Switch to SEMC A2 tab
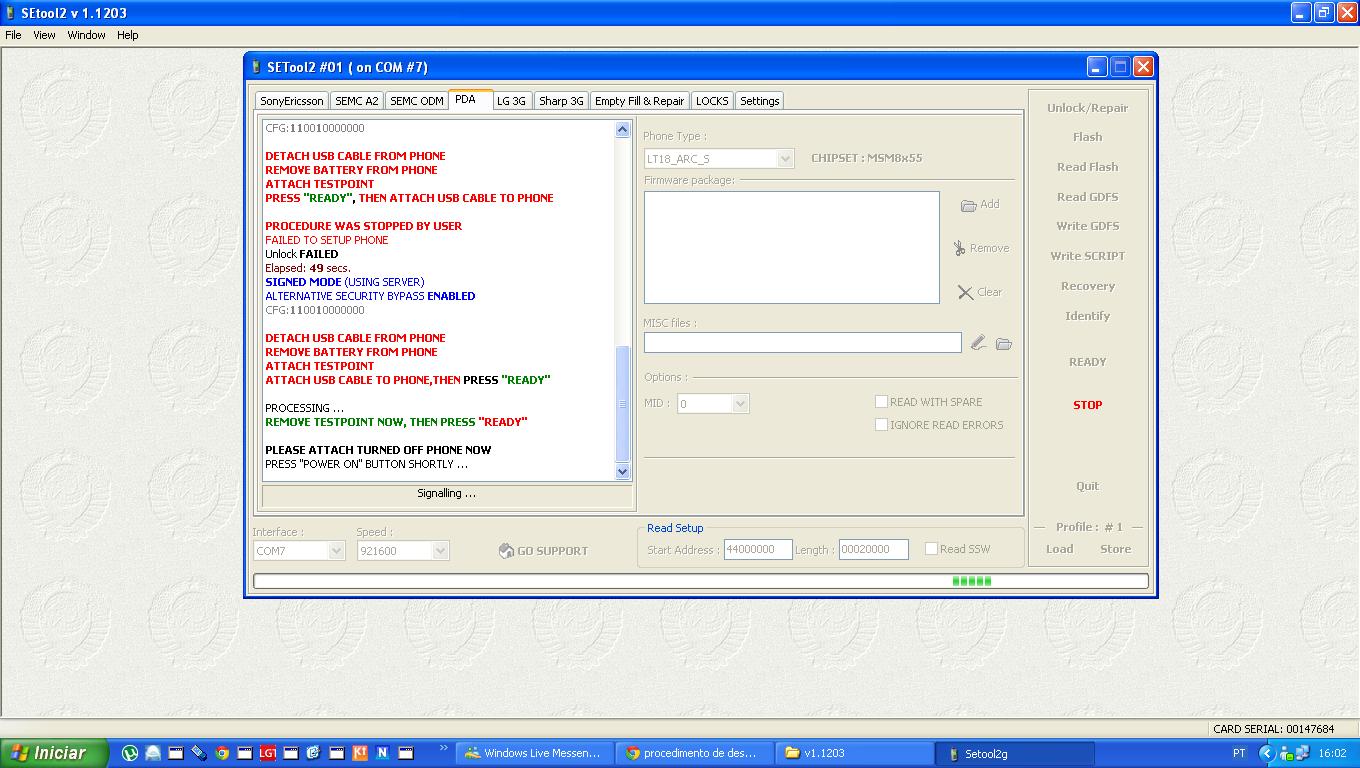This screenshot has height=768, width=1360. tap(357, 101)
